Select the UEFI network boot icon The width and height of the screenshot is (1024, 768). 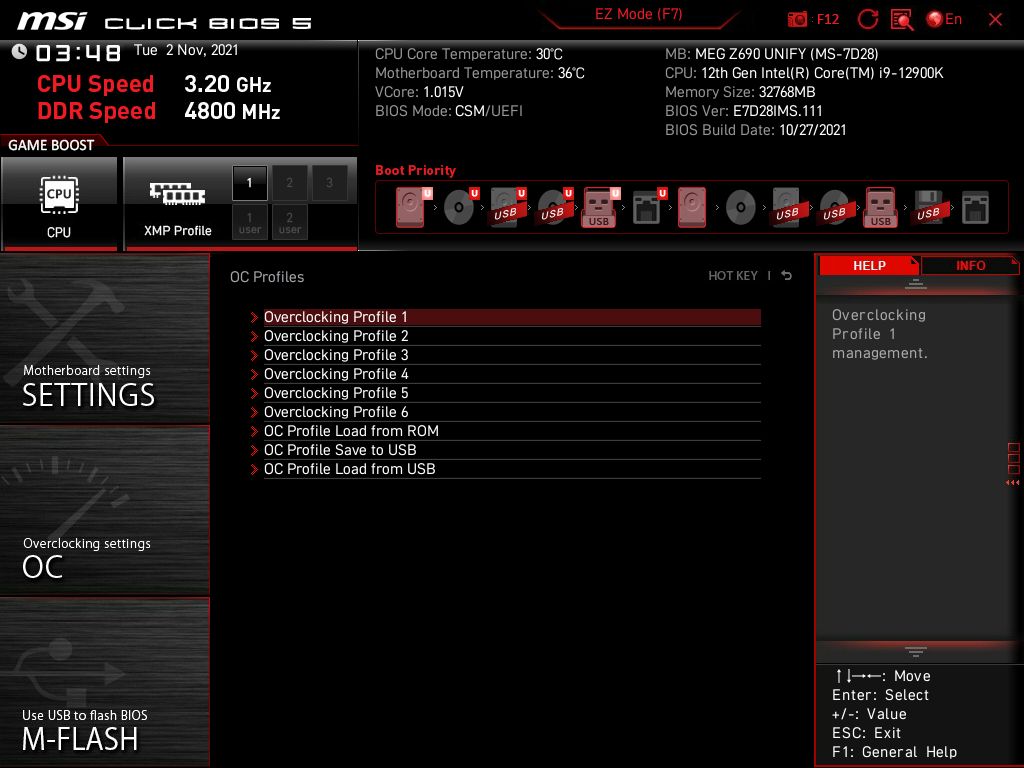point(649,208)
